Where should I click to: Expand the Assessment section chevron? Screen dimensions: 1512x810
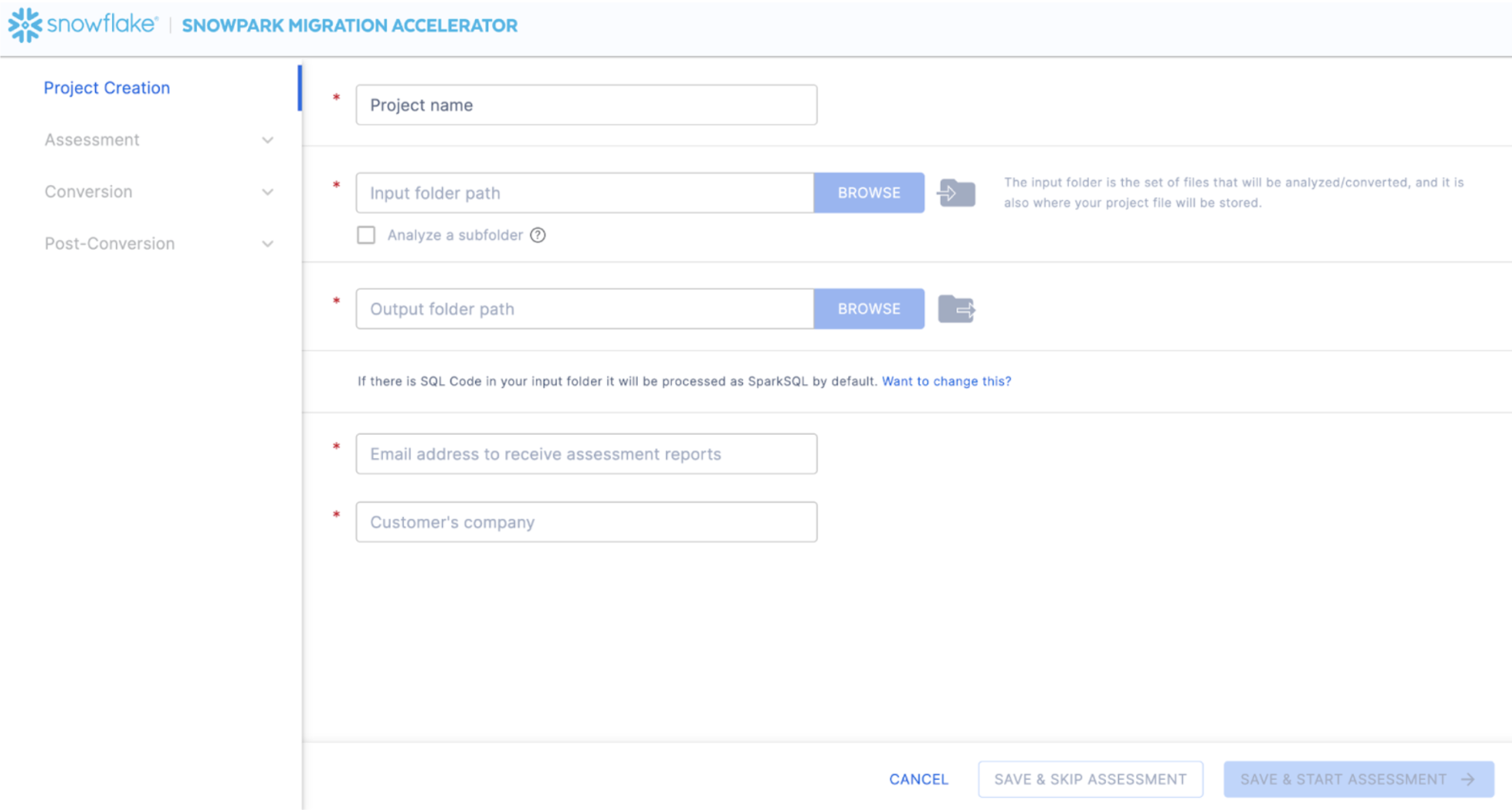click(x=267, y=140)
